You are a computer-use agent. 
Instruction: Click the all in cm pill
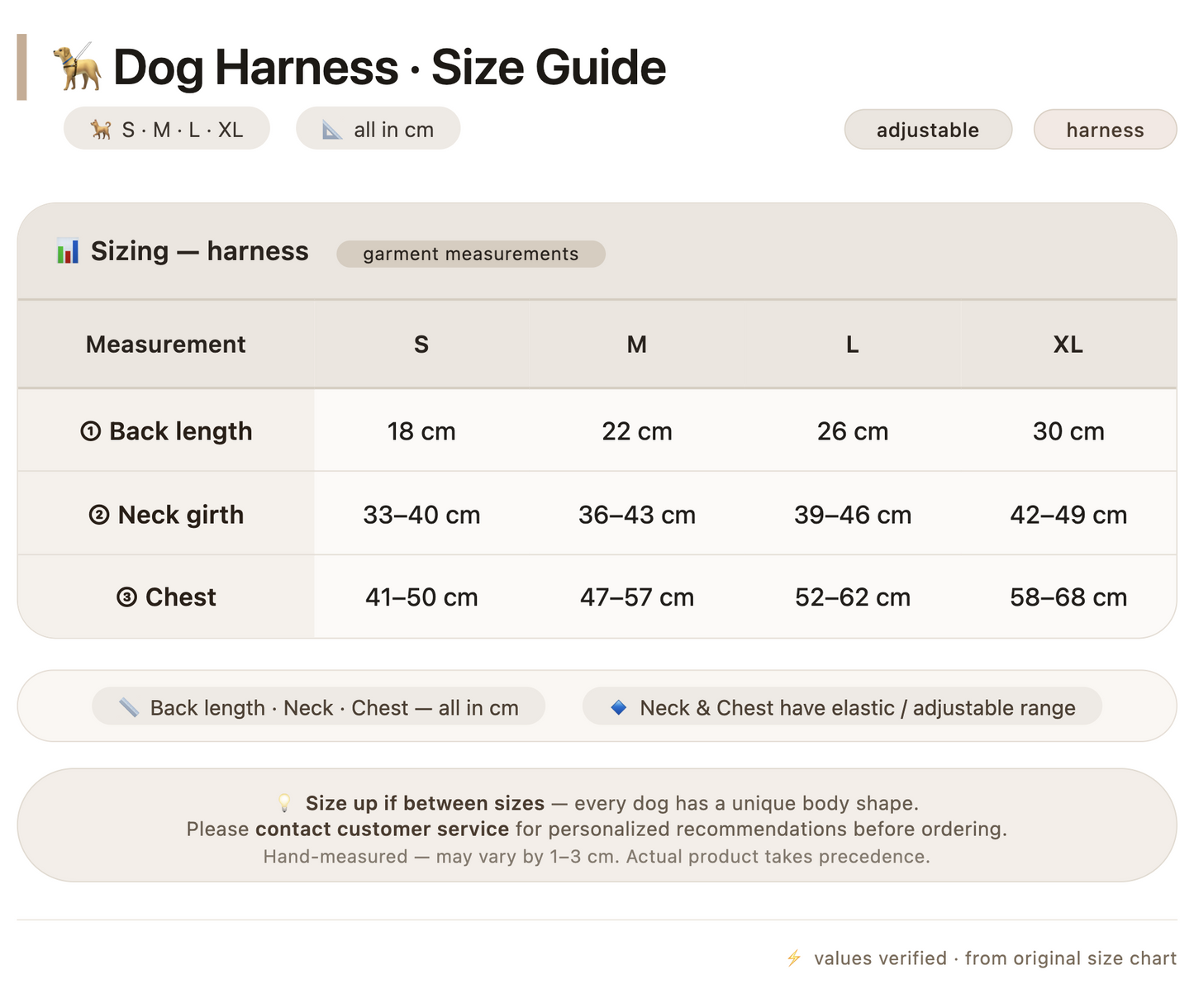pyautogui.click(x=378, y=129)
